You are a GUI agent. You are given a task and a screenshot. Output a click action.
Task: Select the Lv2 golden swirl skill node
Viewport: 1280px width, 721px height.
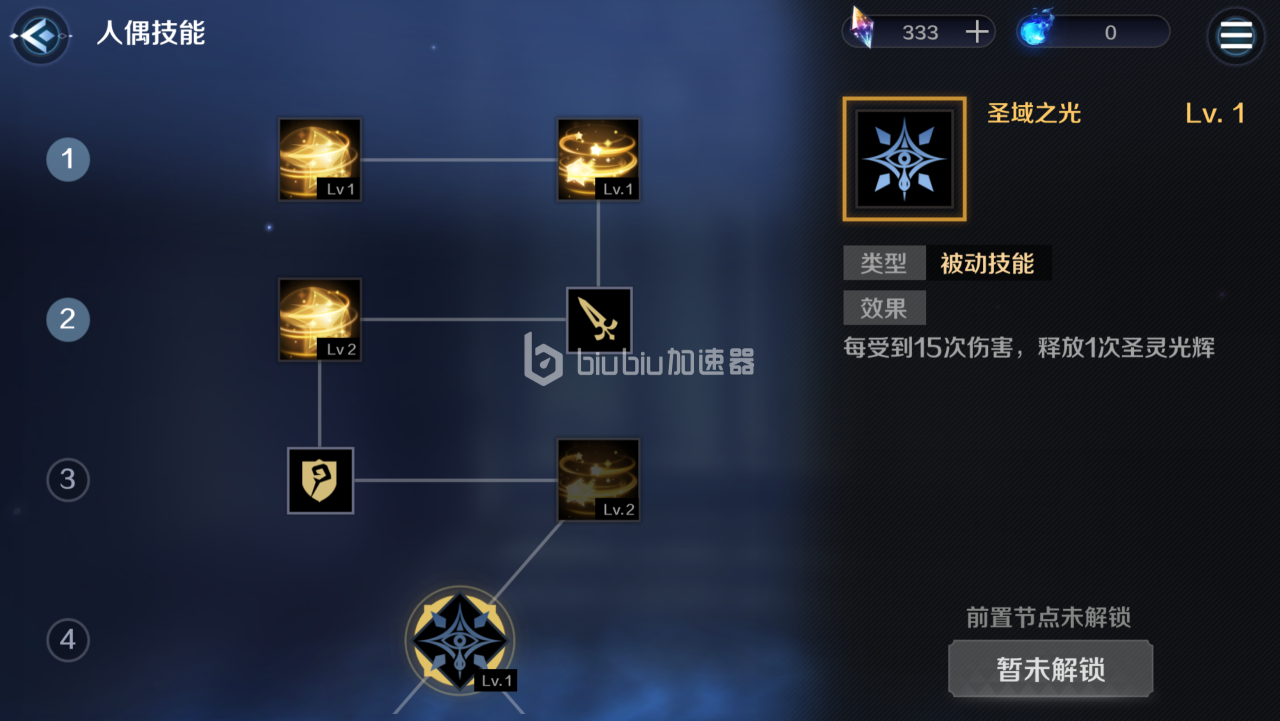[x=320, y=319]
